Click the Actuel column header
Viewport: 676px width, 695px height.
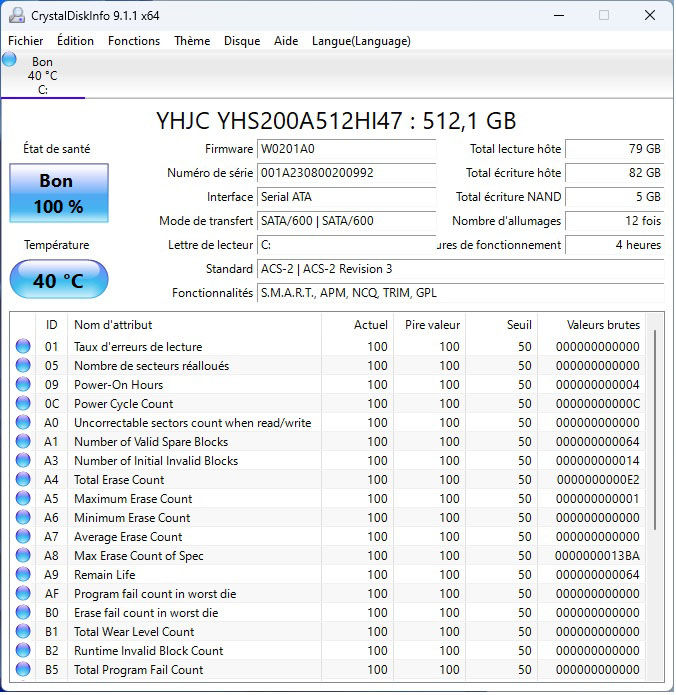[357, 325]
